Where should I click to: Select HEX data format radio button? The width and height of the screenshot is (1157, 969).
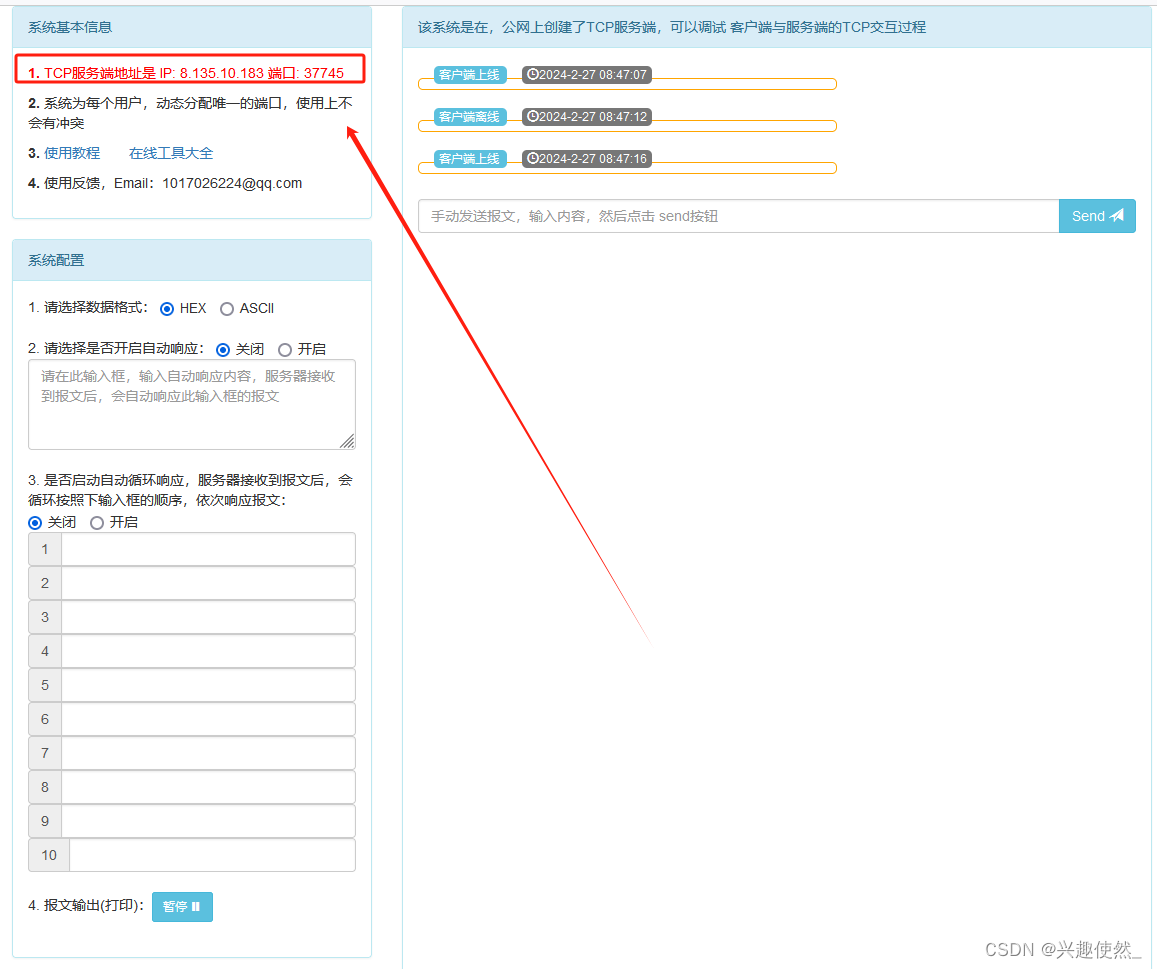[167, 309]
